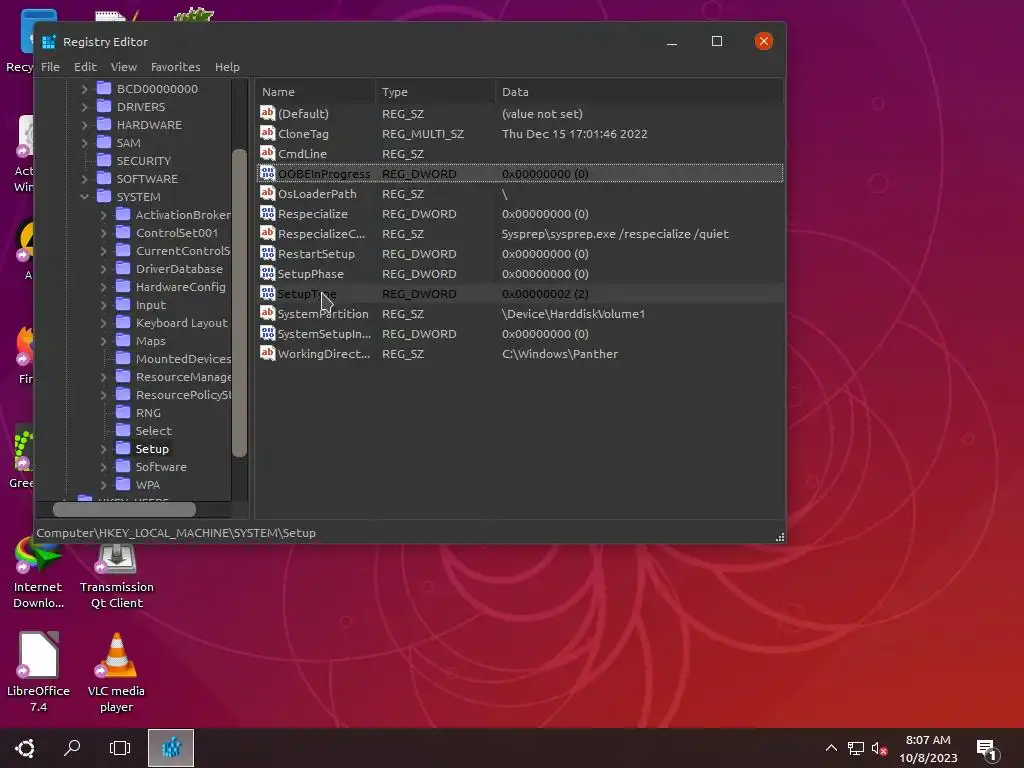Sort by the Name column header

point(315,92)
